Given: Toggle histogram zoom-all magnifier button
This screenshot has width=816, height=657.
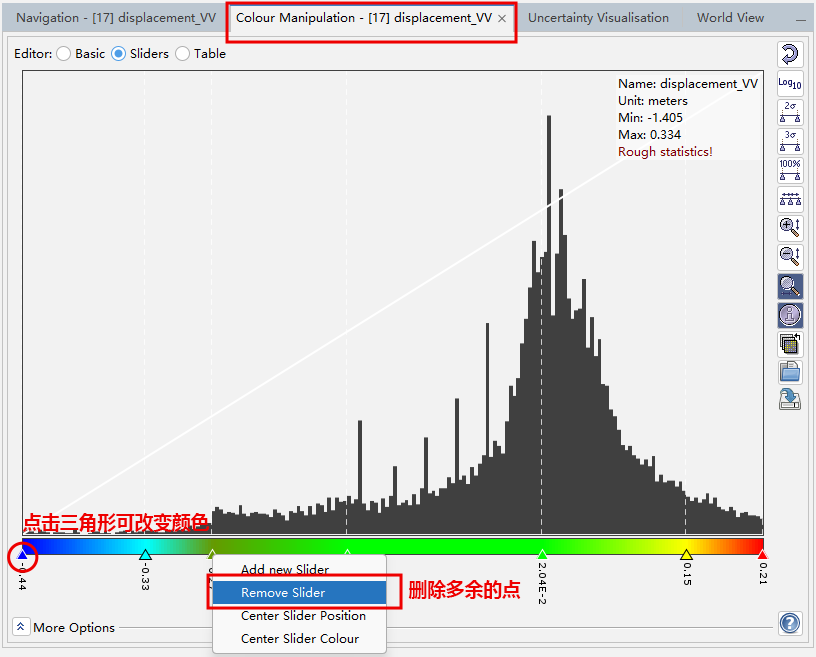Looking at the screenshot, I should click(x=789, y=286).
